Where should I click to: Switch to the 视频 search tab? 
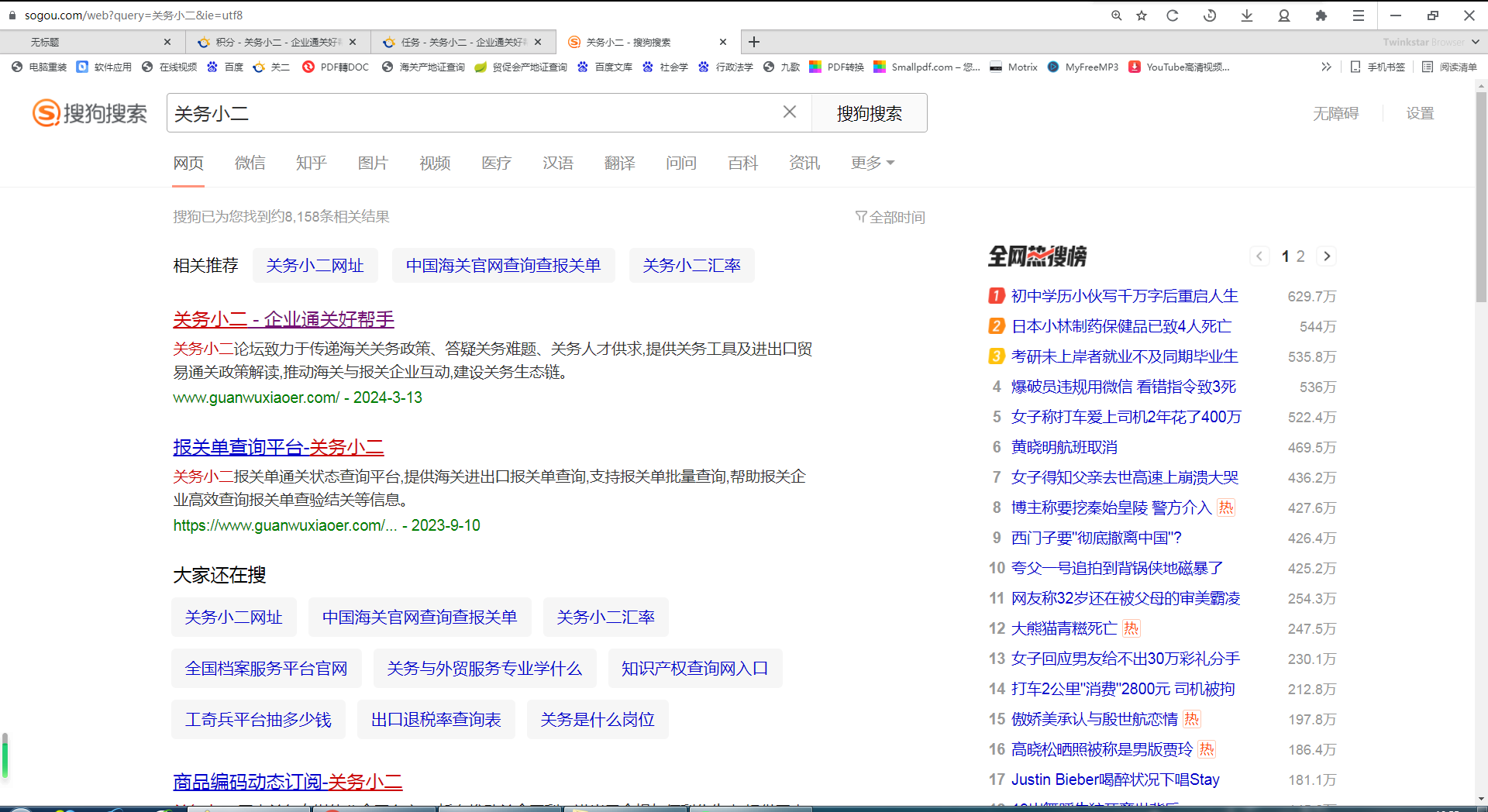[x=435, y=163]
